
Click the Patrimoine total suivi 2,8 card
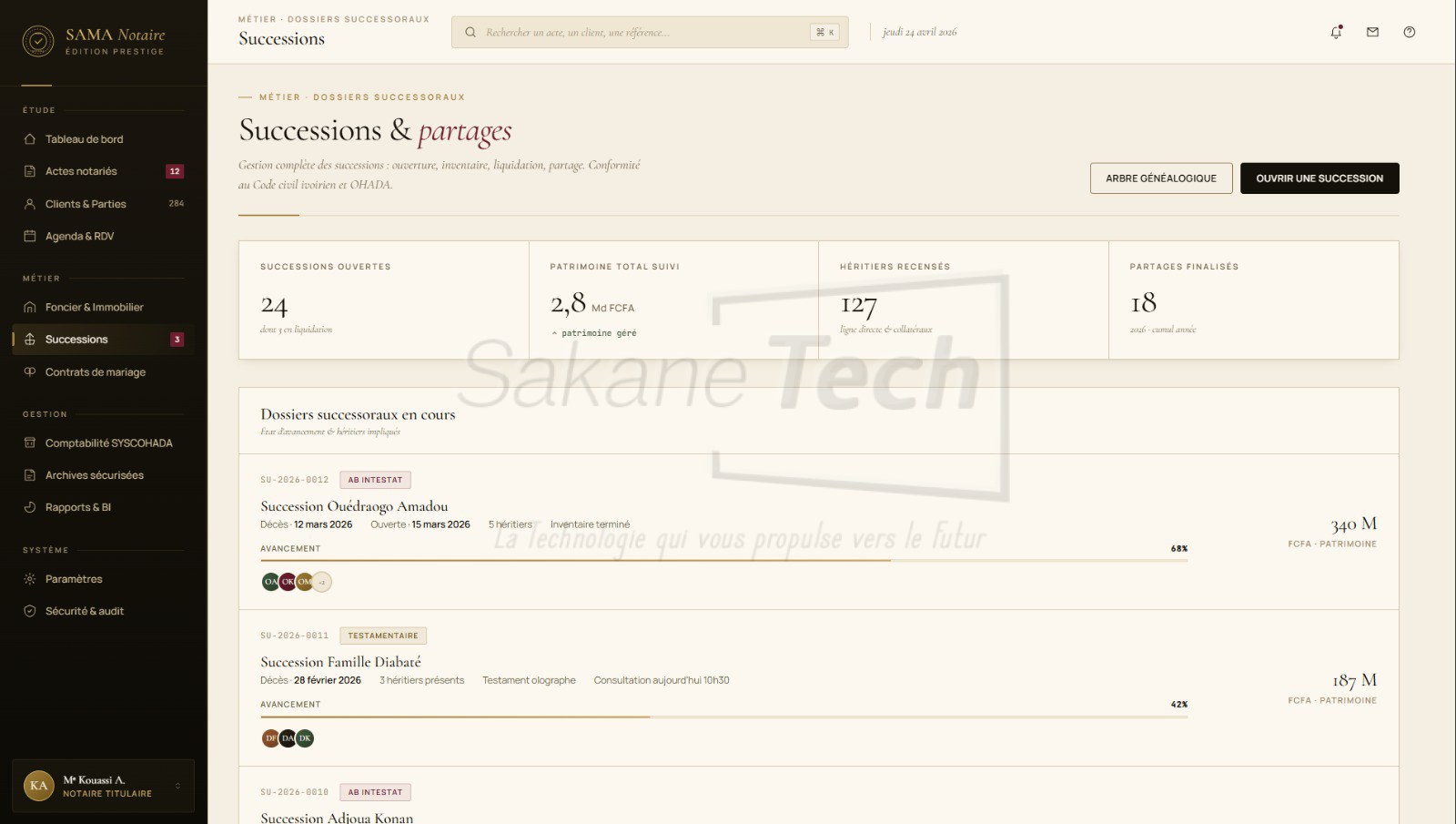[x=673, y=300]
